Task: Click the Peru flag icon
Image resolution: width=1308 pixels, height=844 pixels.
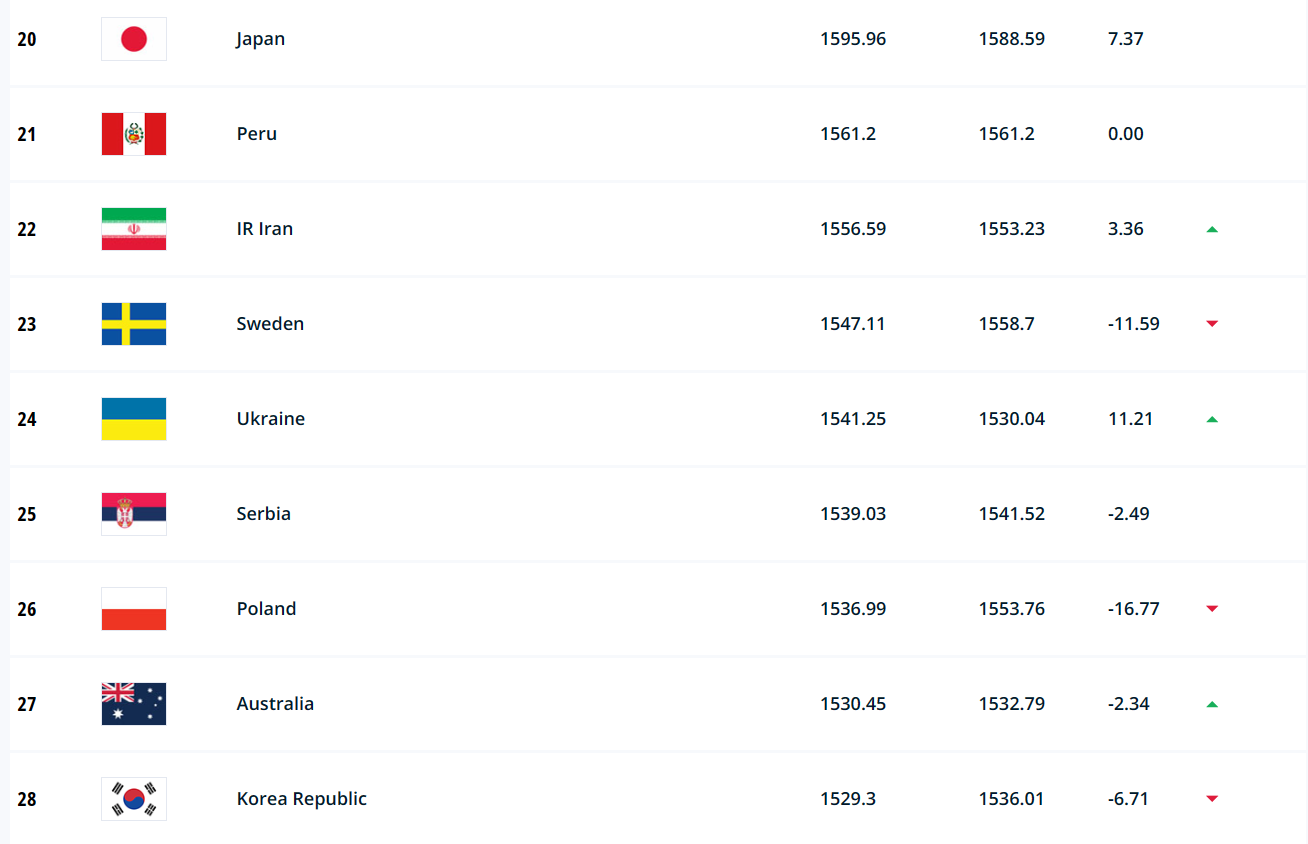Action: click(x=134, y=134)
